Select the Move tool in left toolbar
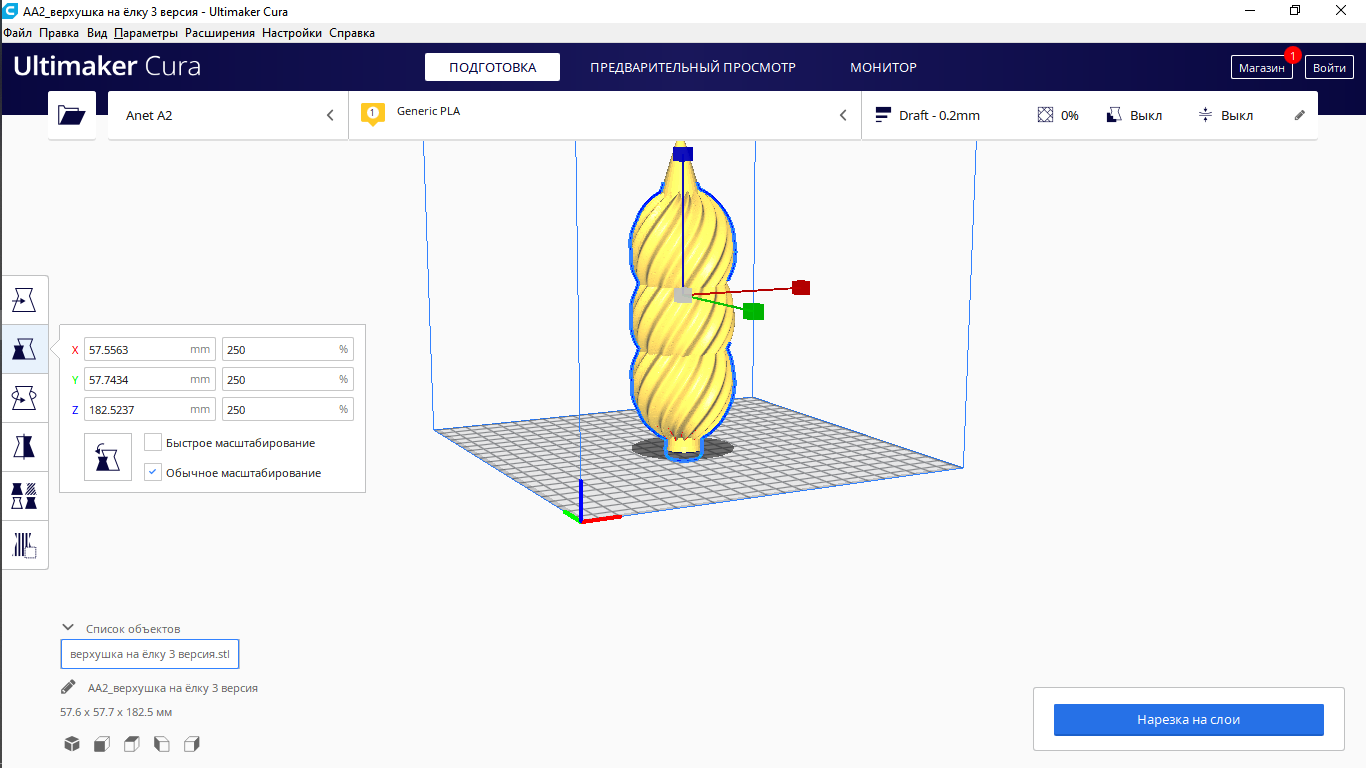 coord(24,299)
